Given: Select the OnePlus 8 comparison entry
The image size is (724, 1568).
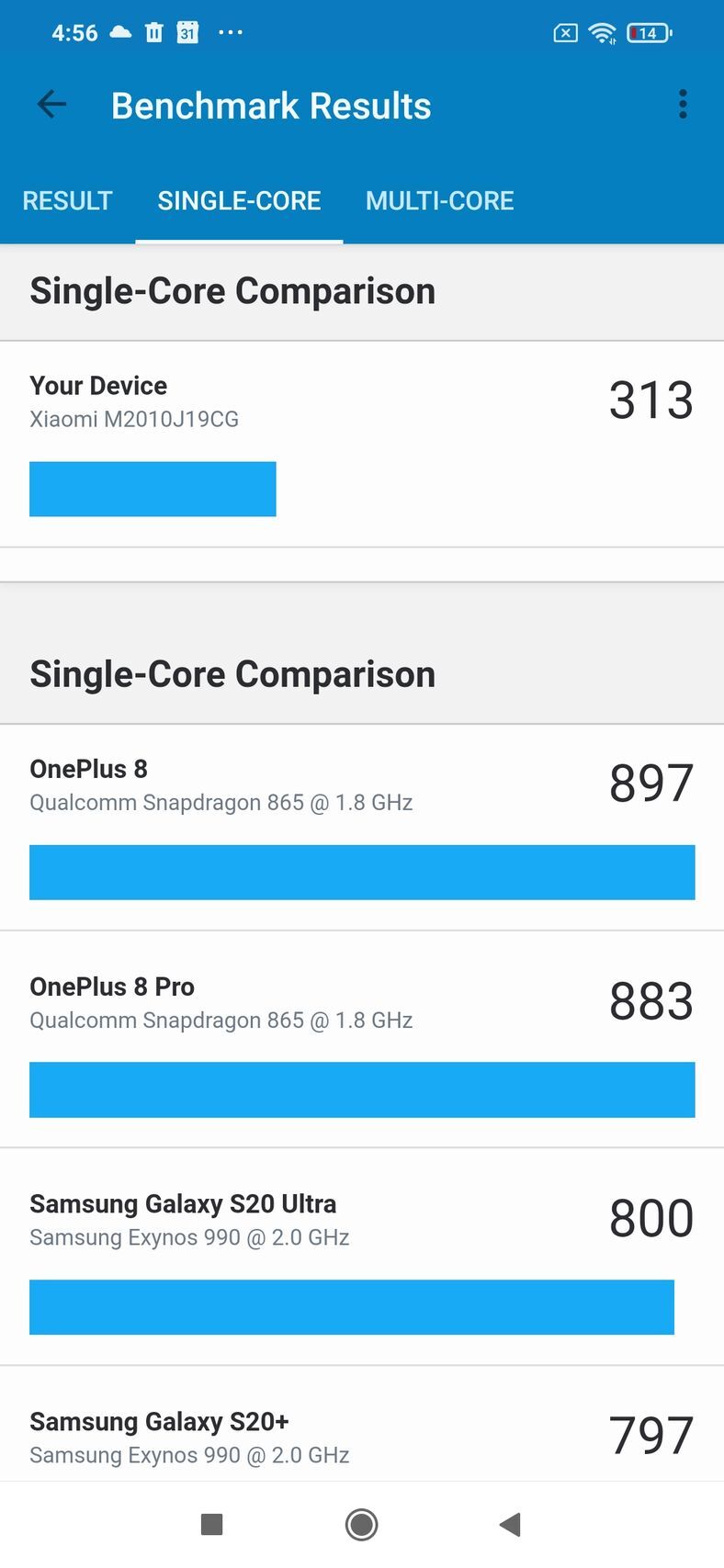Looking at the screenshot, I should click(x=362, y=827).
